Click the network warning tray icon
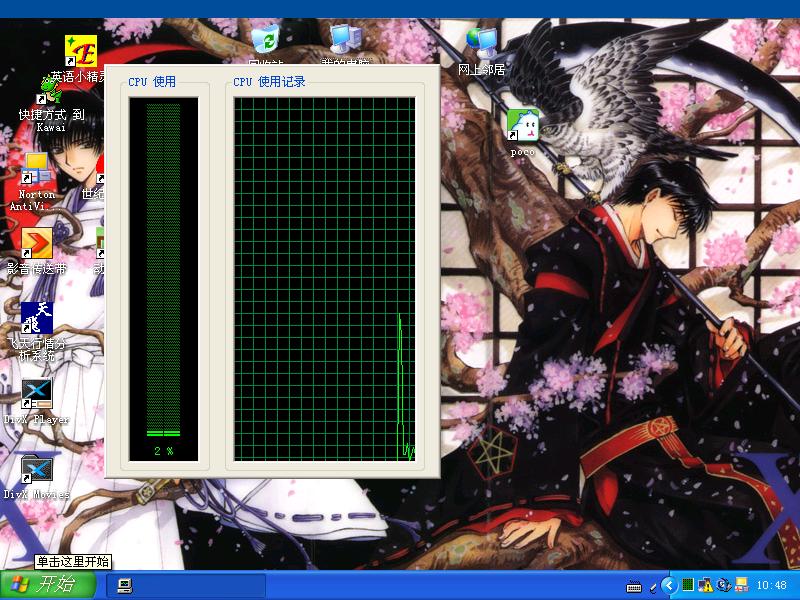Image resolution: width=800 pixels, height=600 pixels. [706, 585]
